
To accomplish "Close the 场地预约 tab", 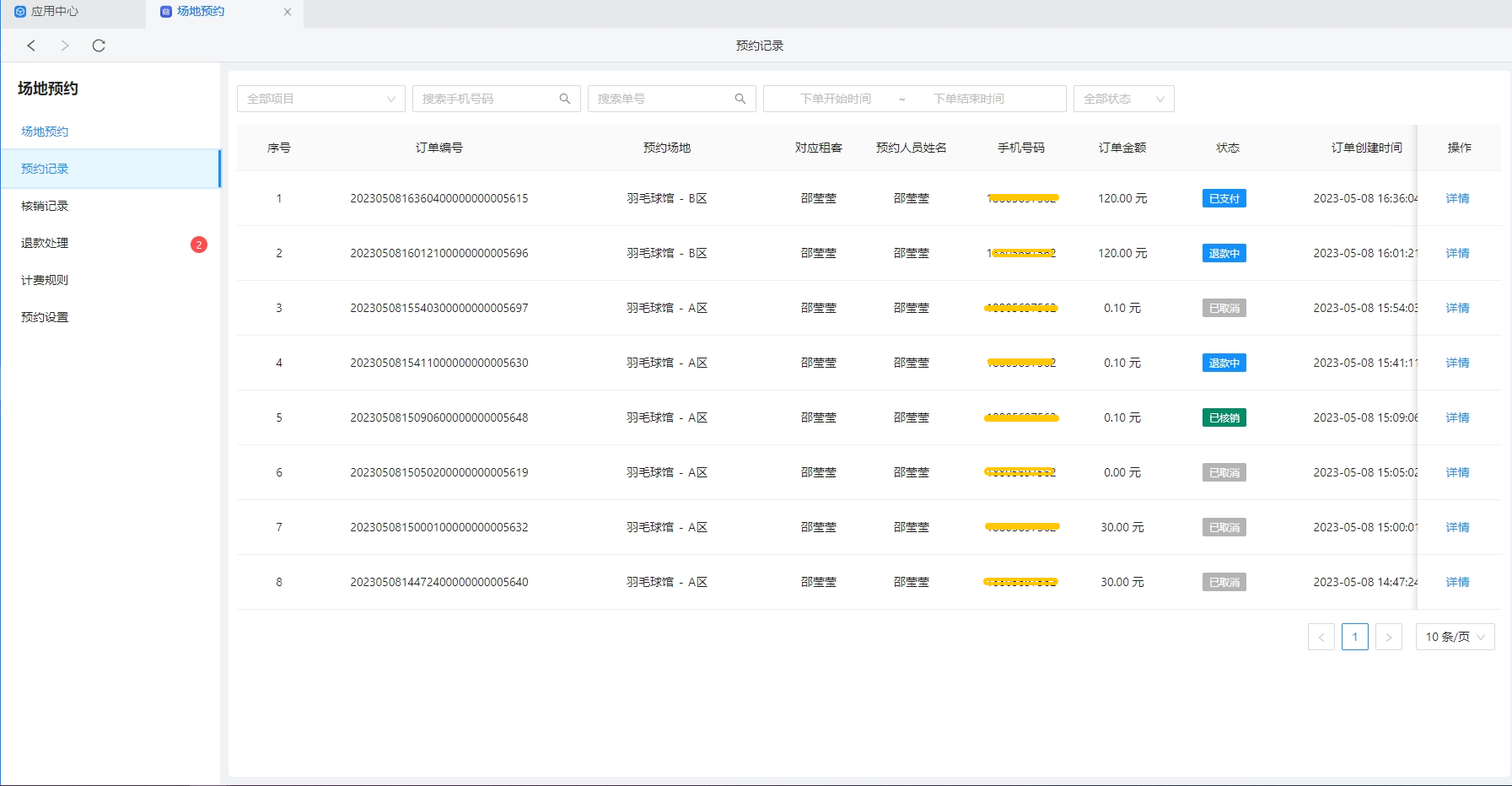I will 288,12.
